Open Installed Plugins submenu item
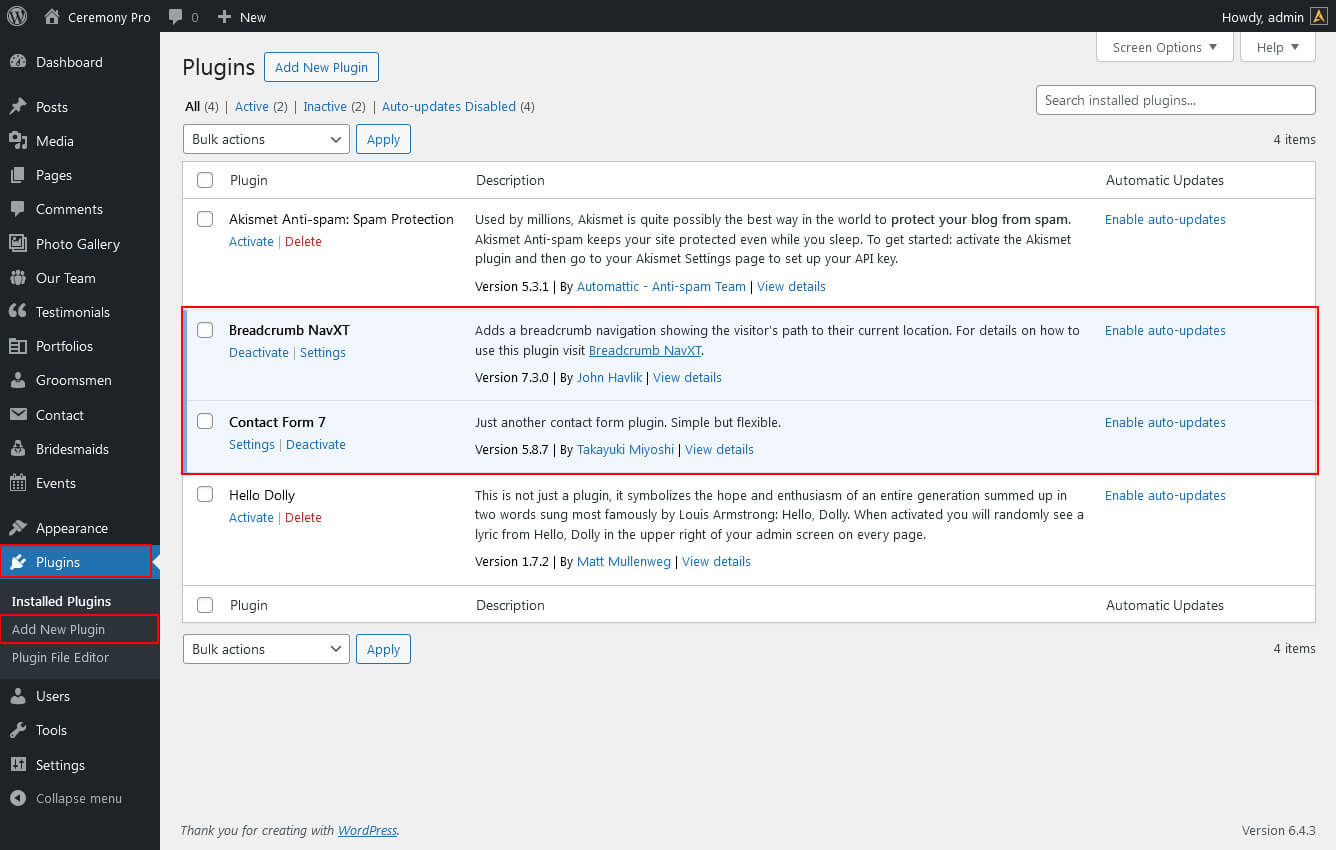The height and width of the screenshot is (850, 1336). [61, 601]
